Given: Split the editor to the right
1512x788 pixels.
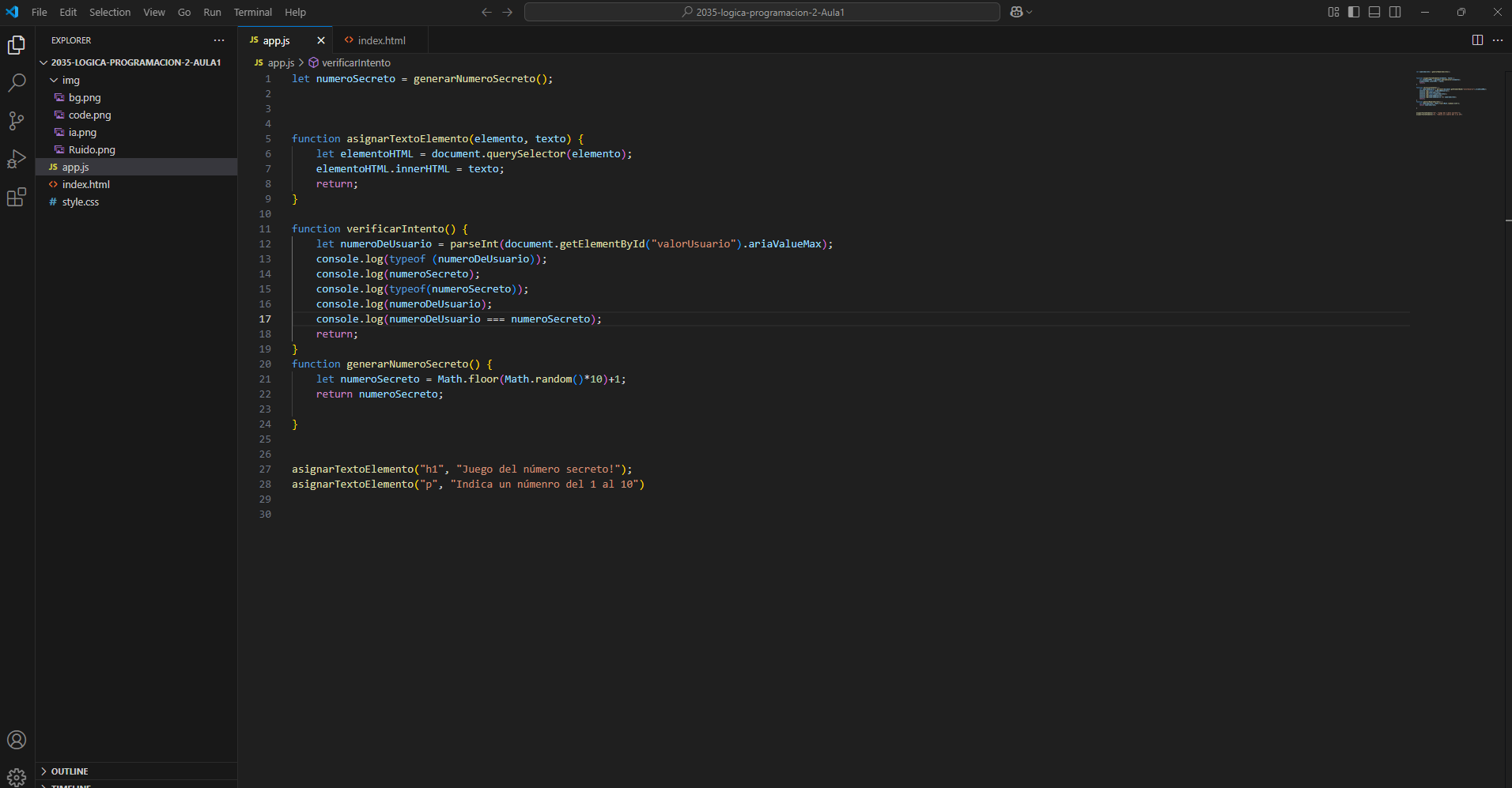Looking at the screenshot, I should point(1477,40).
